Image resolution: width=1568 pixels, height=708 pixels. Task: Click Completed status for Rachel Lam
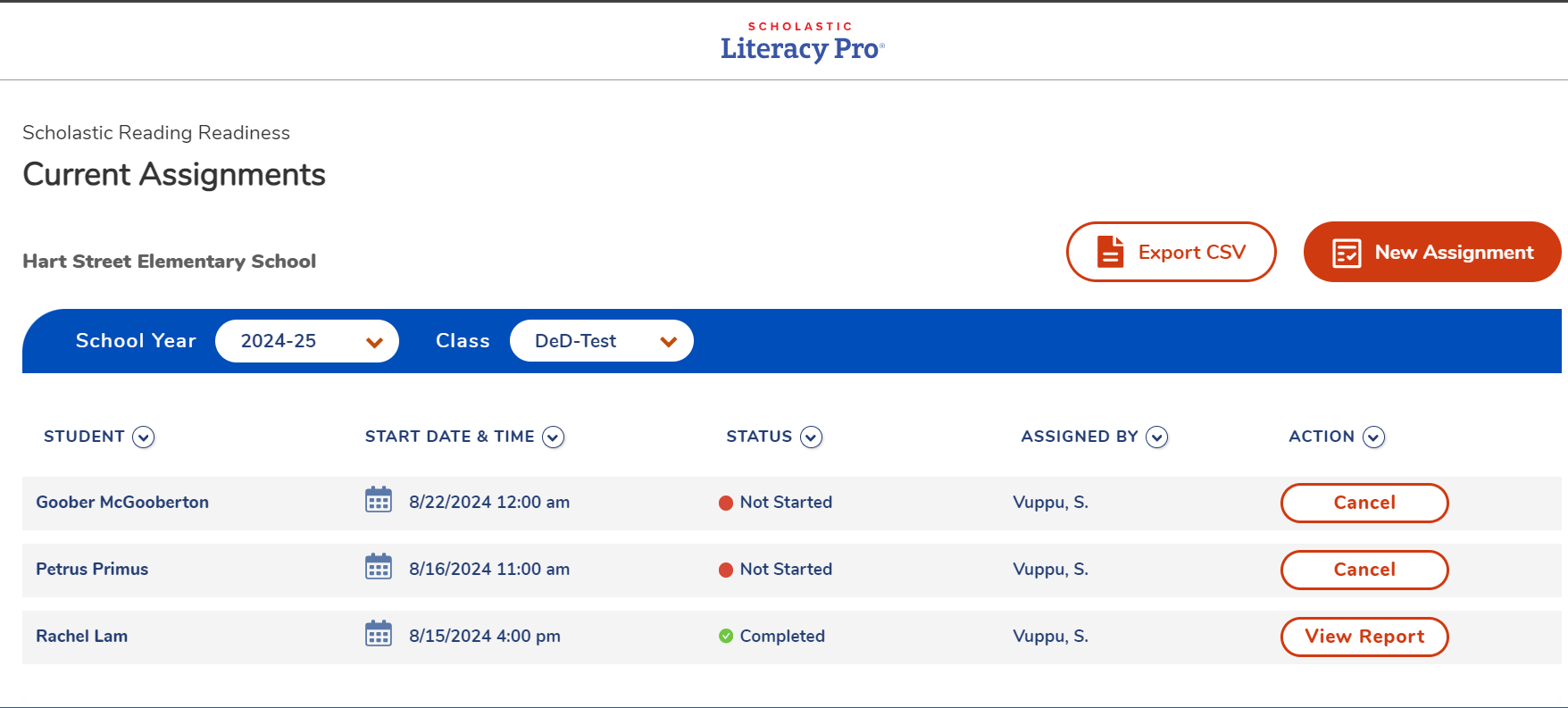(782, 636)
